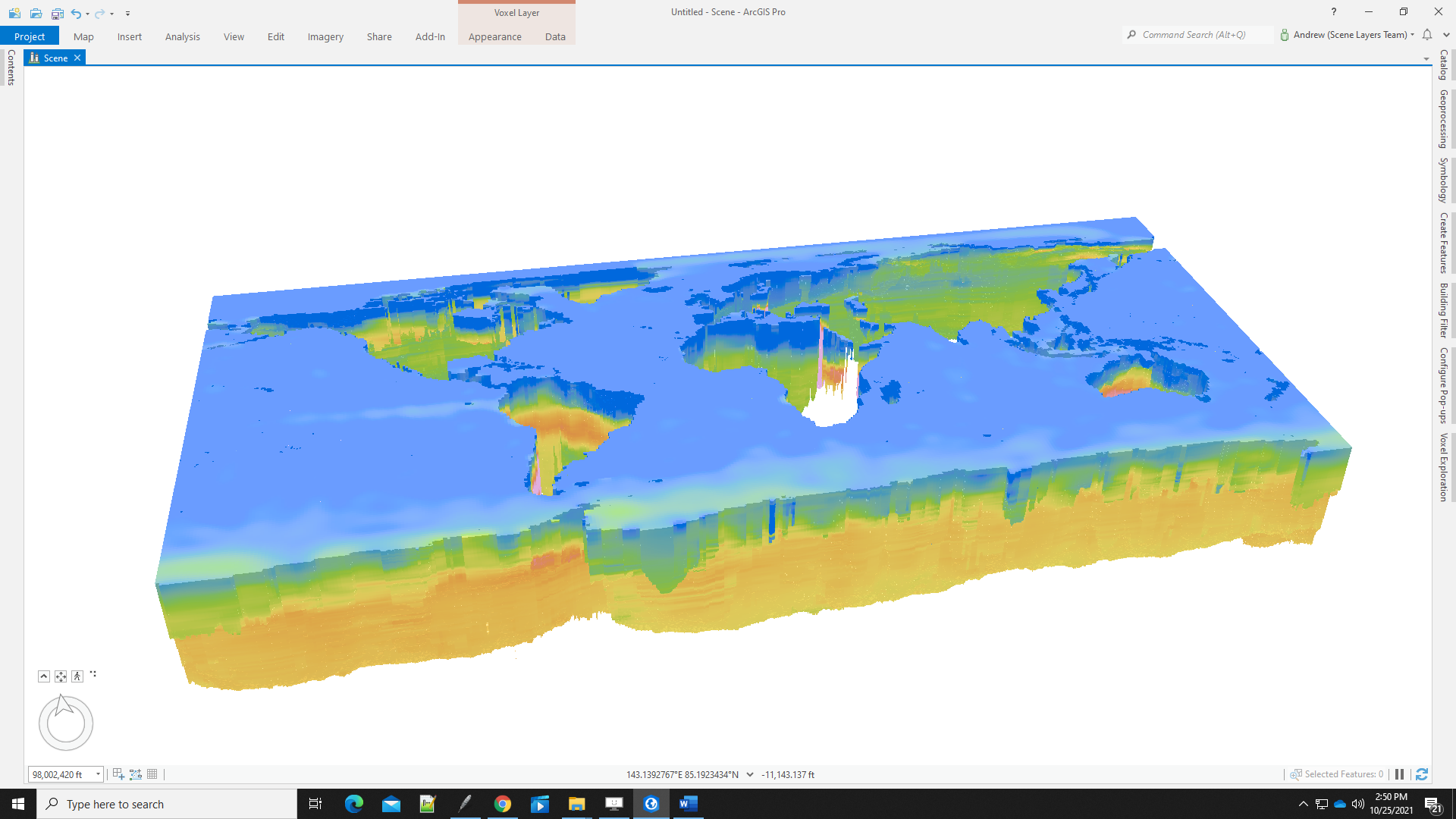Click the notifications bell icon
This screenshot has height=819, width=1456.
pyautogui.click(x=1427, y=35)
